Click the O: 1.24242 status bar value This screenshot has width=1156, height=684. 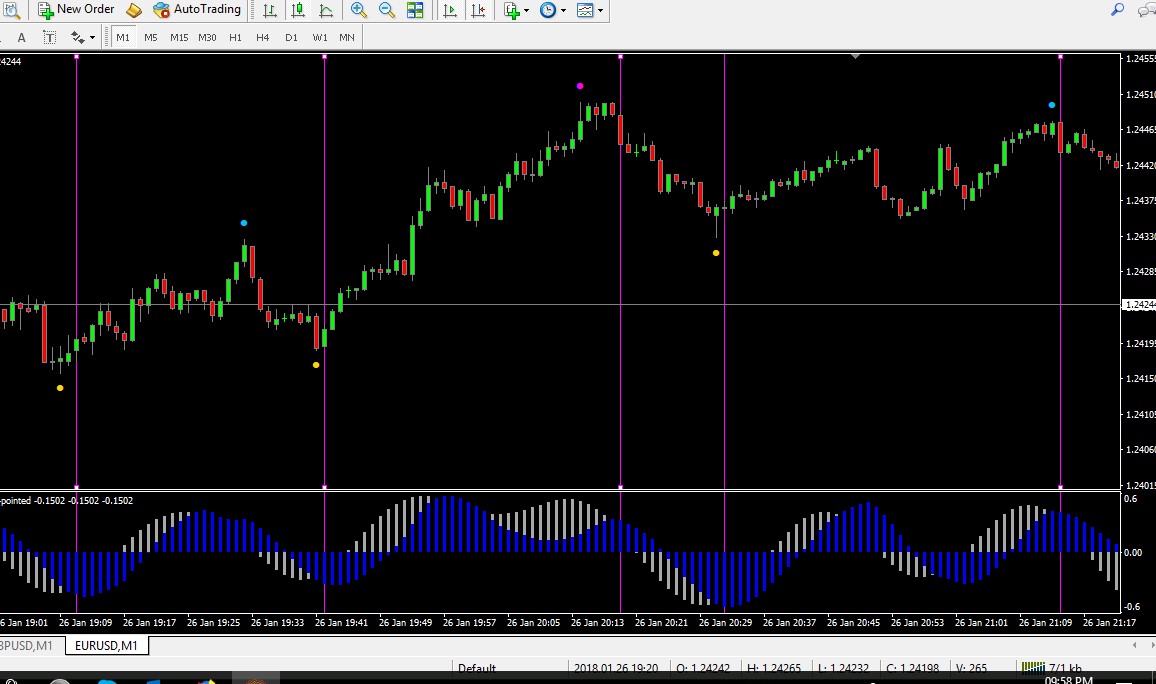[703, 669]
